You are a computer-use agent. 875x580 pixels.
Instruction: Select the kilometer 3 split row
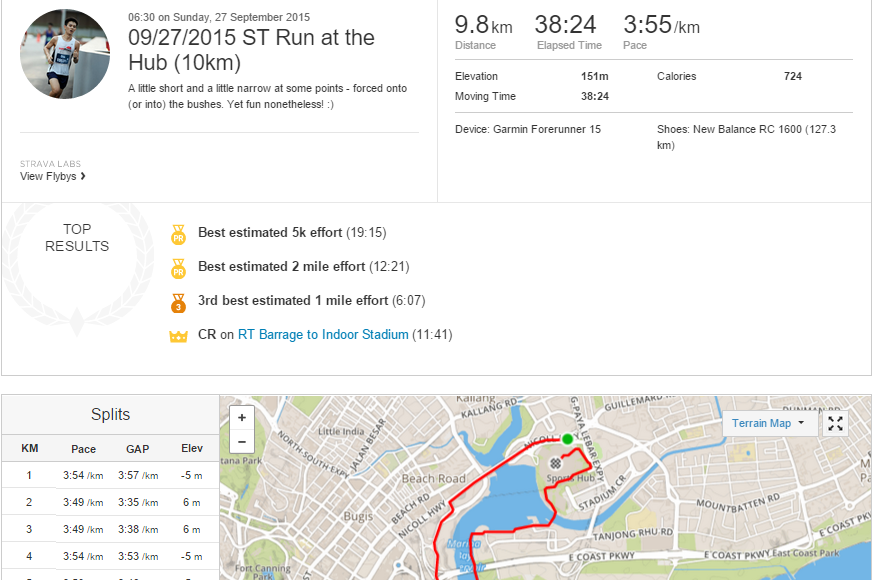tap(110, 529)
